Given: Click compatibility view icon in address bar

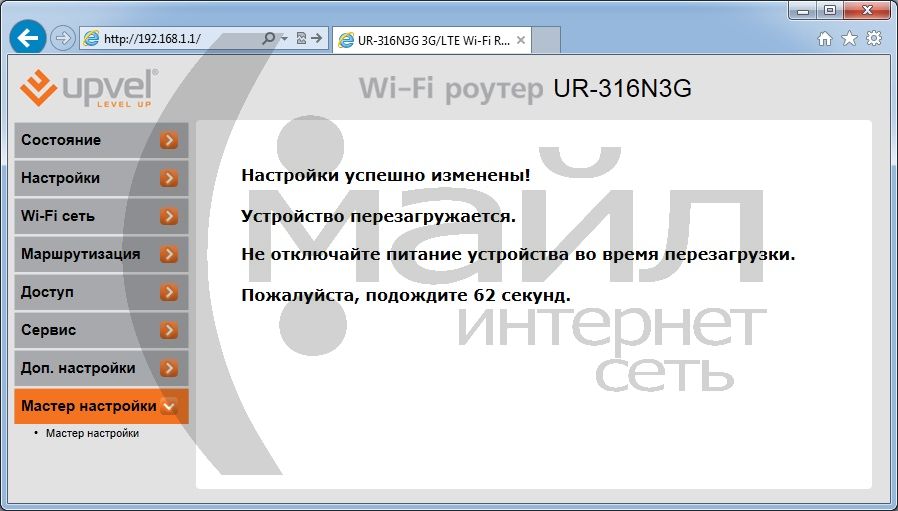Looking at the screenshot, I should [301, 39].
